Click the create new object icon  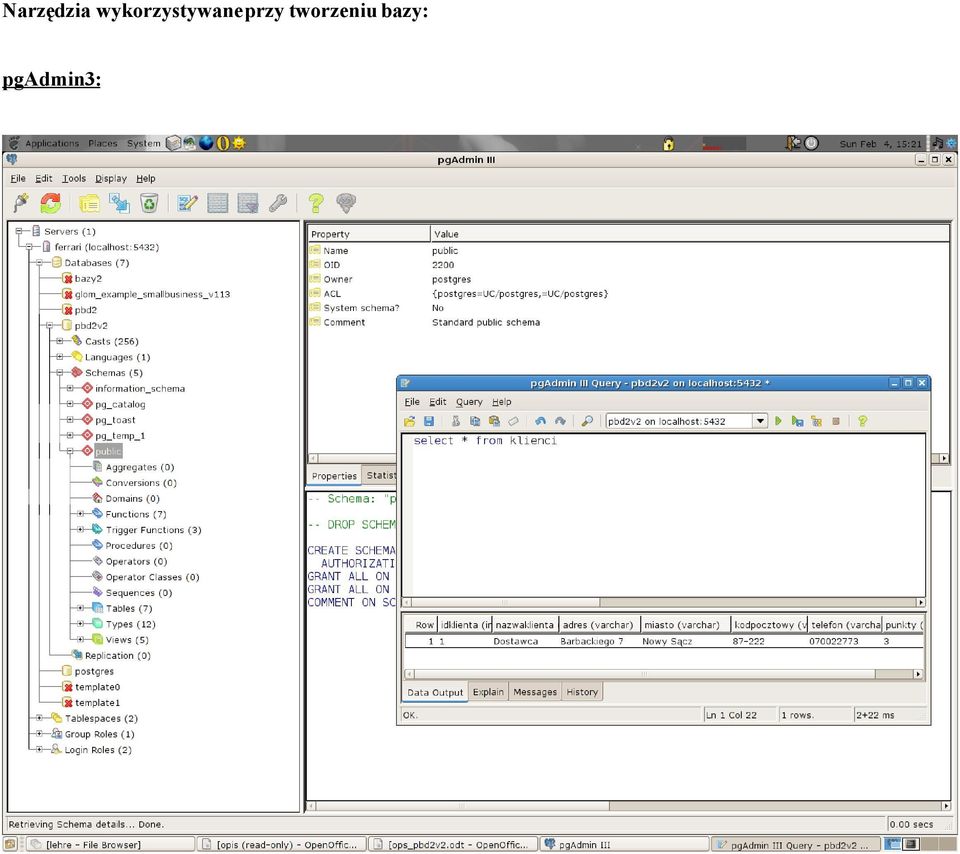(x=119, y=203)
